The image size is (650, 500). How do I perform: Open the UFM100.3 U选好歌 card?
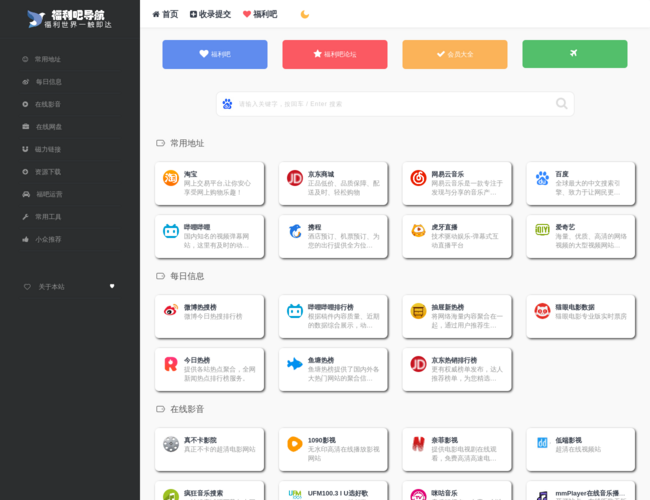point(333,490)
